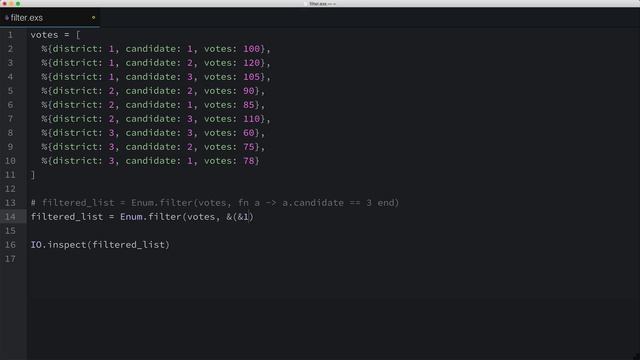Click the word 'district' on line 2
This screenshot has height=360, width=640.
pos(75,49)
